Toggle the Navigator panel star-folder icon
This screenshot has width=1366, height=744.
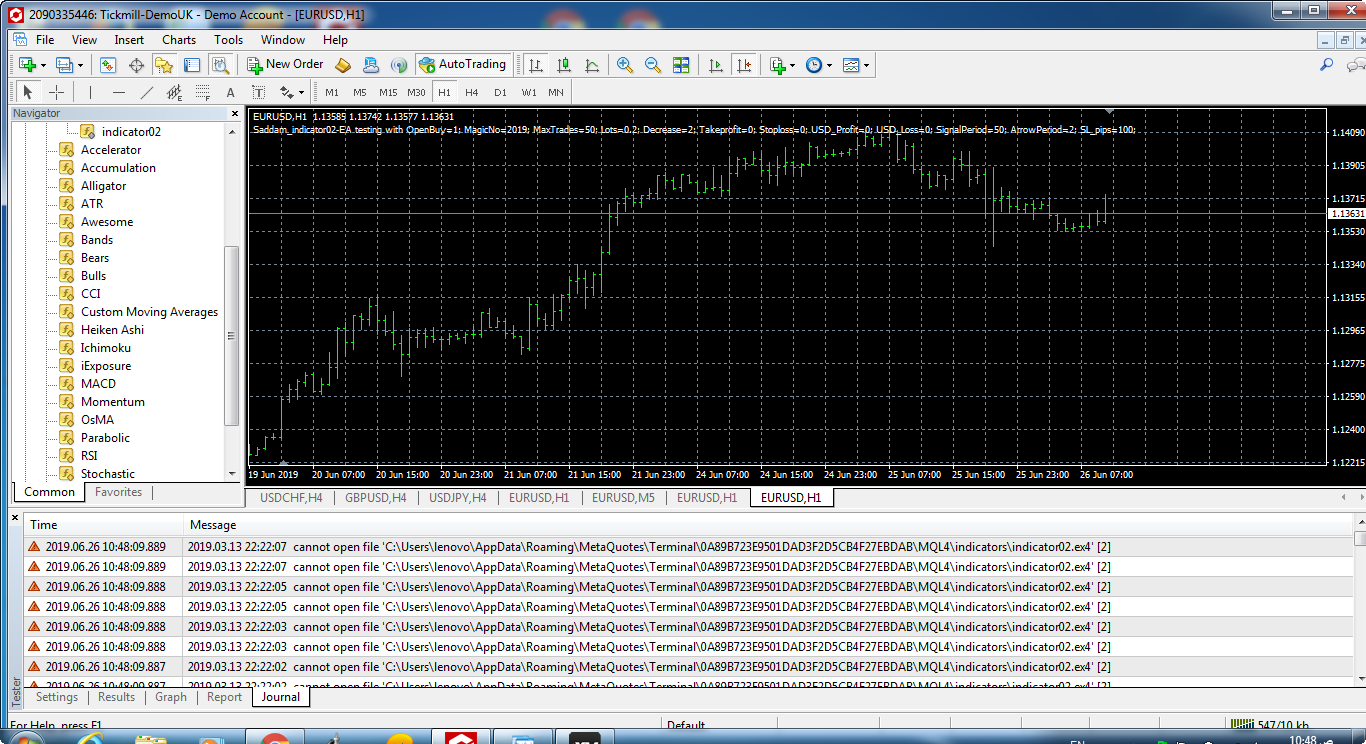click(x=164, y=65)
